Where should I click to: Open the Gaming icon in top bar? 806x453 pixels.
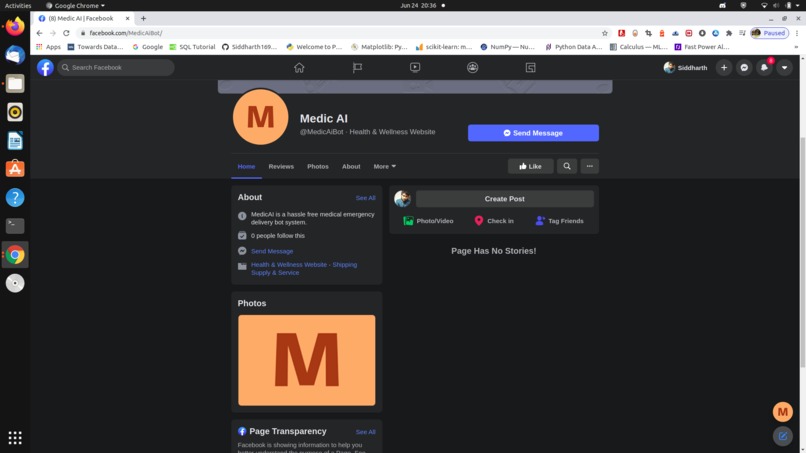point(530,67)
